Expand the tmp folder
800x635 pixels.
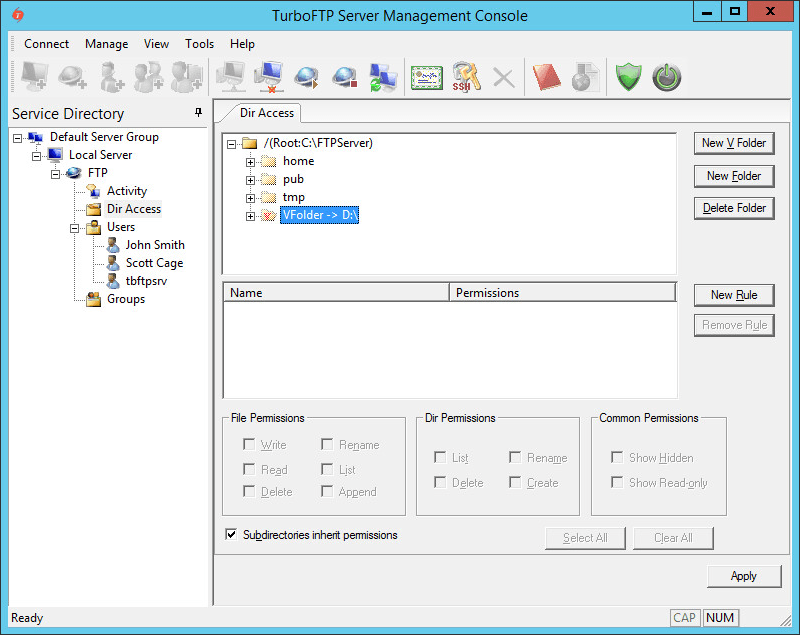pos(250,198)
